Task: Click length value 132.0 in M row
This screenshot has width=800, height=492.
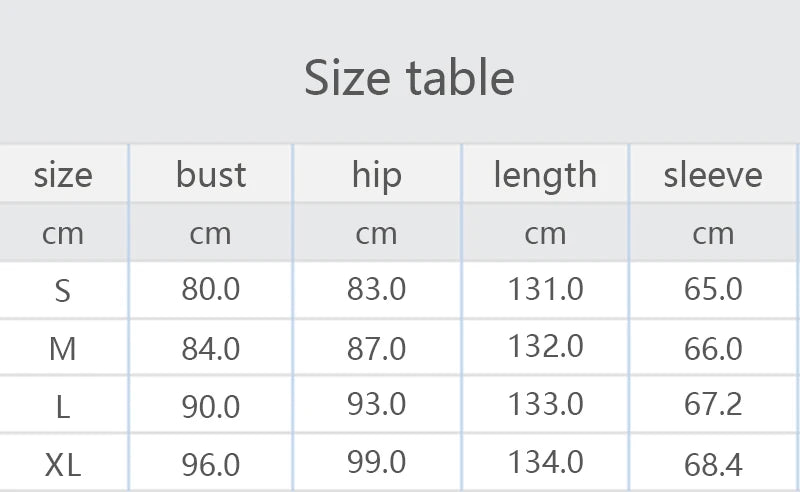Action: click(x=545, y=347)
